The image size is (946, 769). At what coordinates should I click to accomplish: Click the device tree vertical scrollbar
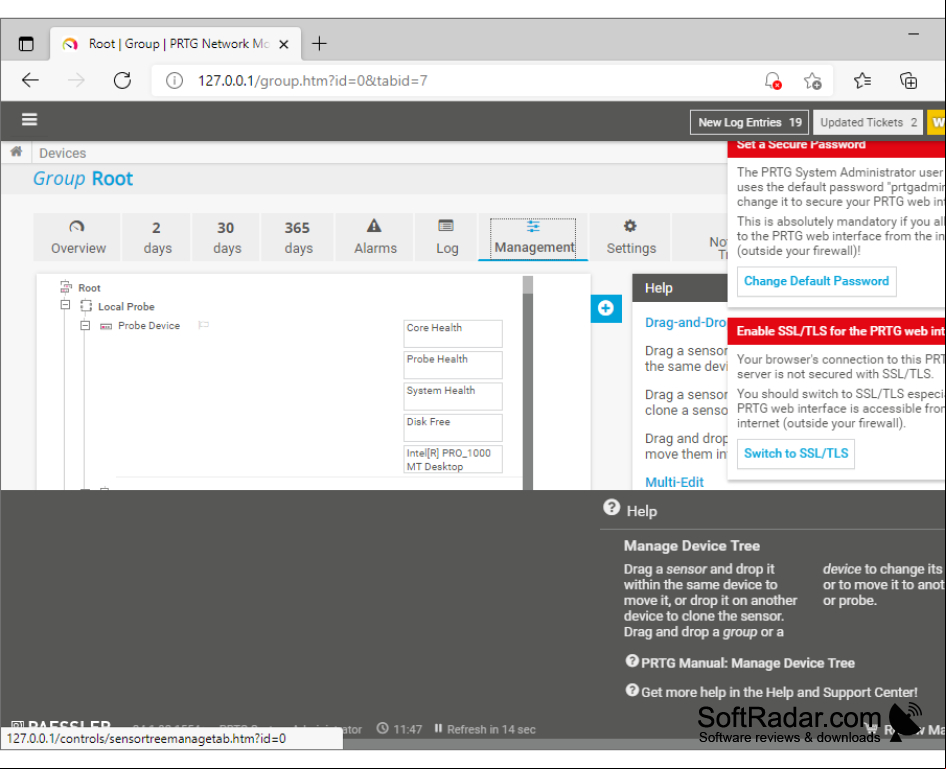point(528,383)
